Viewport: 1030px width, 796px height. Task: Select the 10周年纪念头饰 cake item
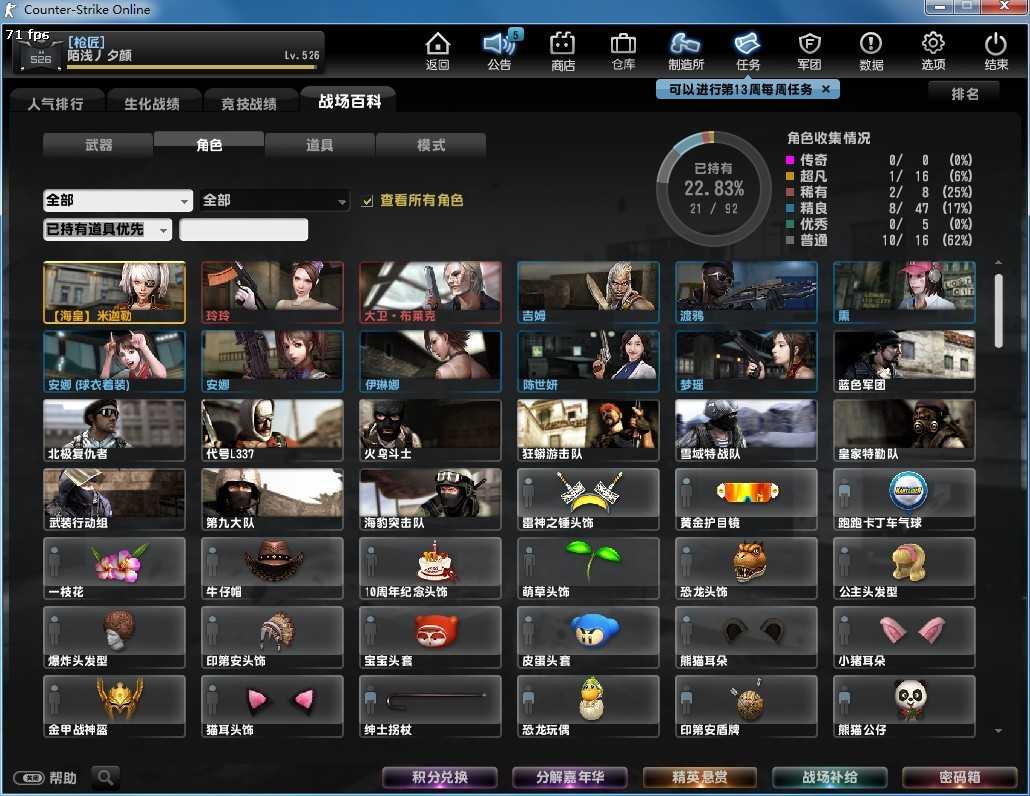pyautogui.click(x=430, y=568)
